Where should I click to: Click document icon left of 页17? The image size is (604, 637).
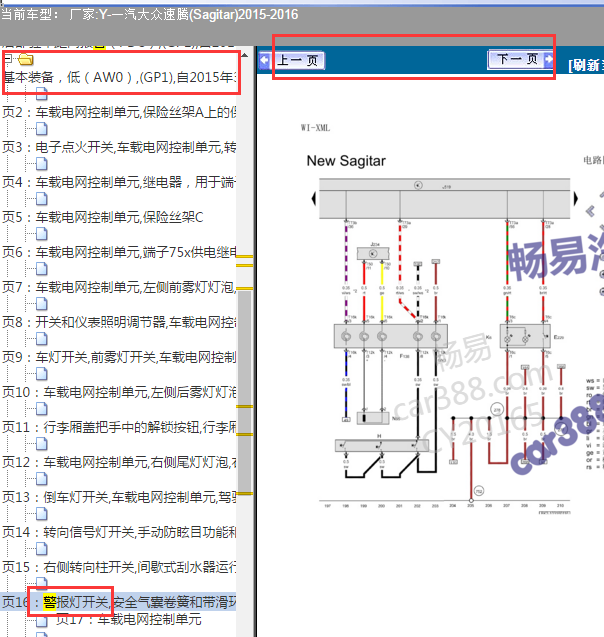pyautogui.click(x=41, y=622)
